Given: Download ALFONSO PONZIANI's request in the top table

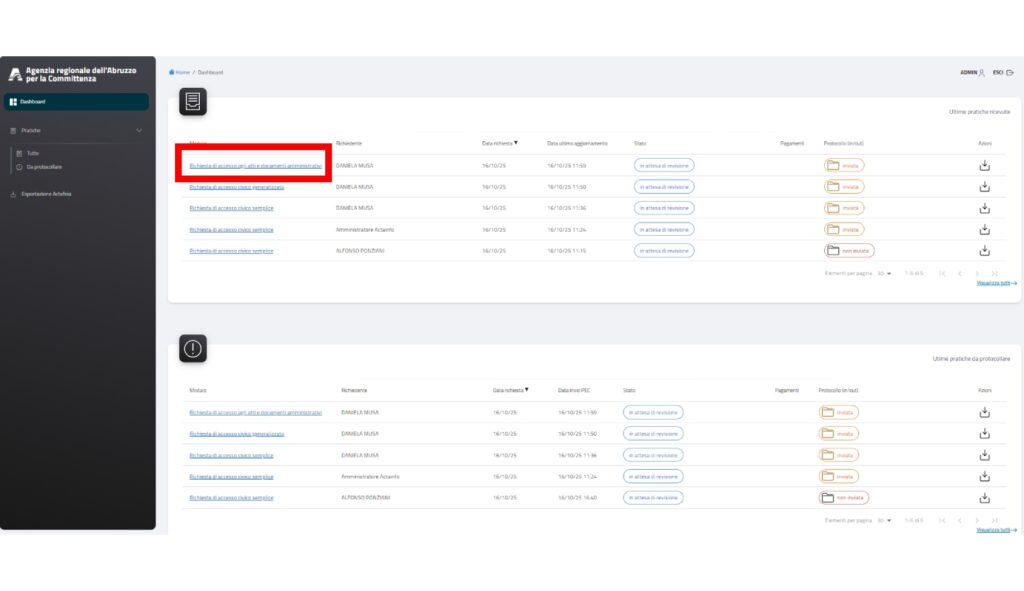Looking at the screenshot, I should (x=984, y=250).
